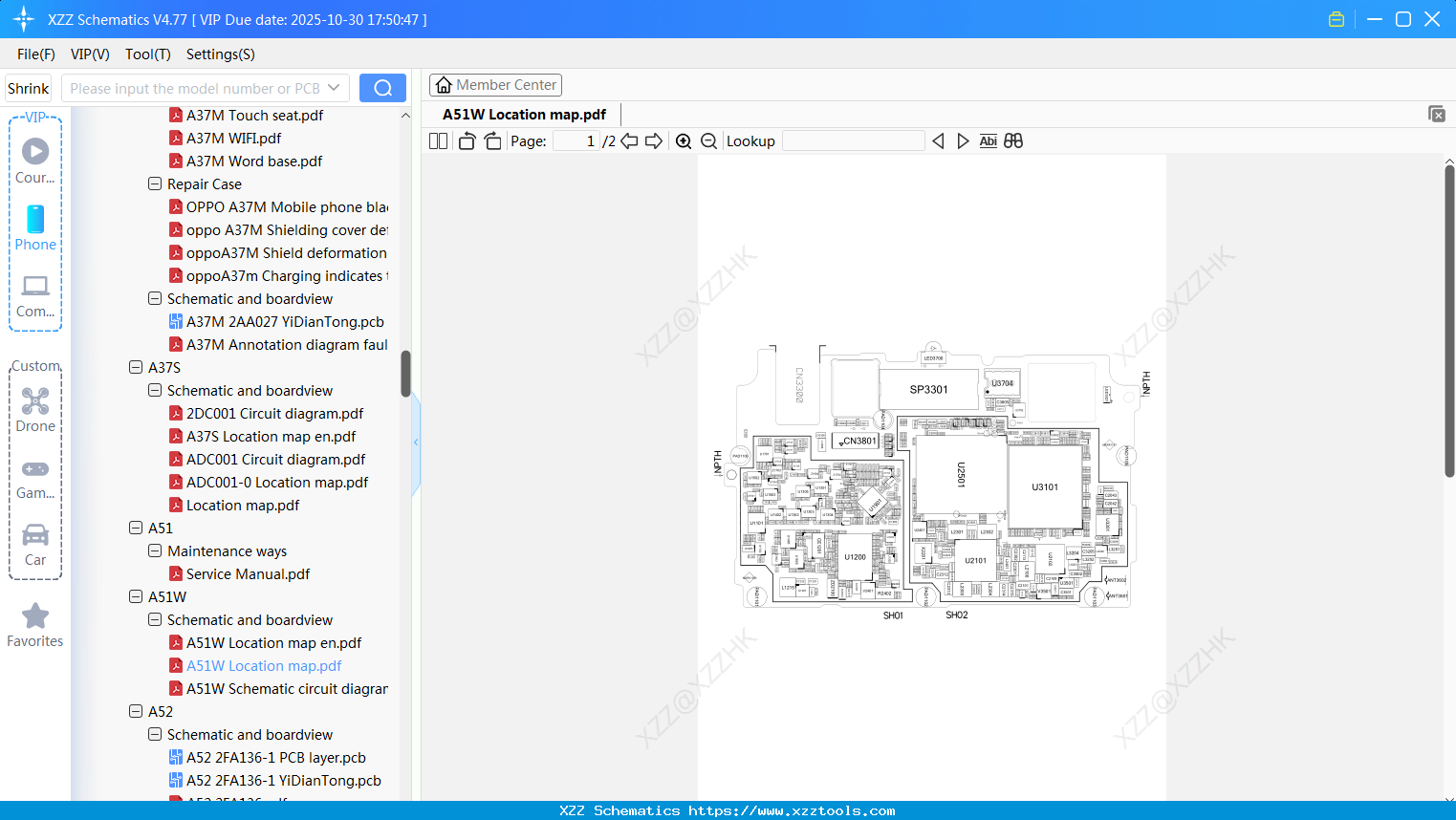
Task: Select the Drone category
Action: [x=34, y=408]
